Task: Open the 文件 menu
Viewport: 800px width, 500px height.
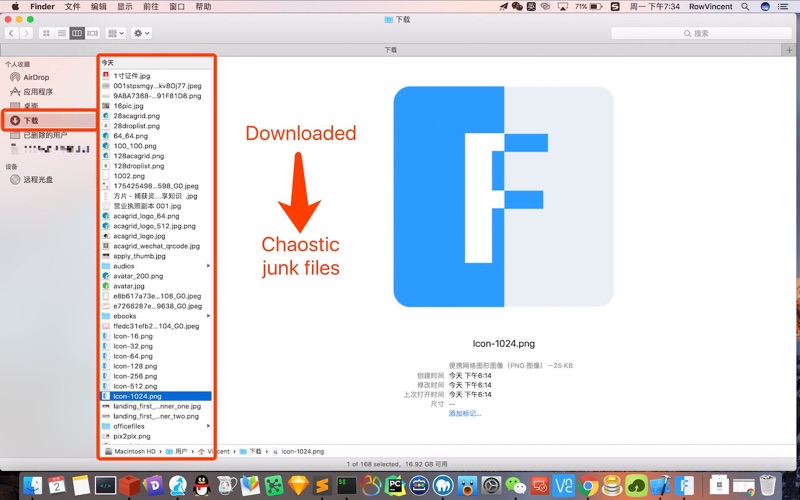Action: 72,7
